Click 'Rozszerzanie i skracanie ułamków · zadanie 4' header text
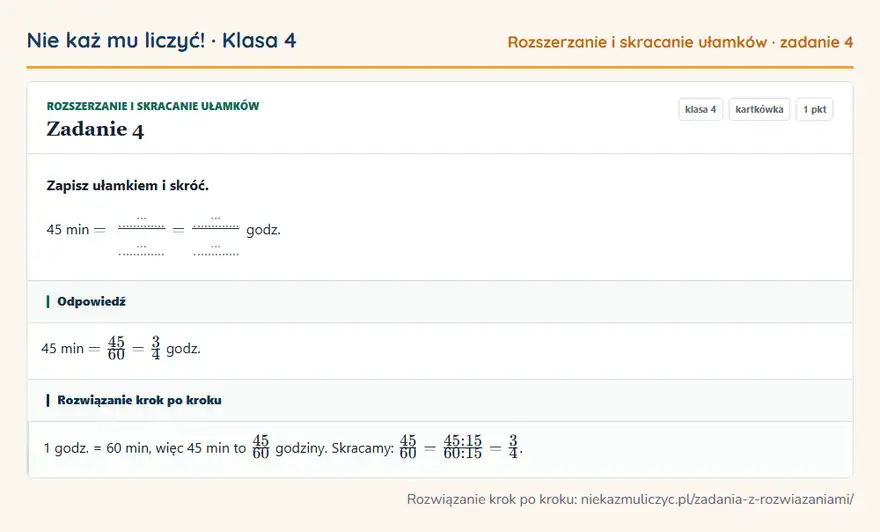The image size is (880, 532). 680,42
